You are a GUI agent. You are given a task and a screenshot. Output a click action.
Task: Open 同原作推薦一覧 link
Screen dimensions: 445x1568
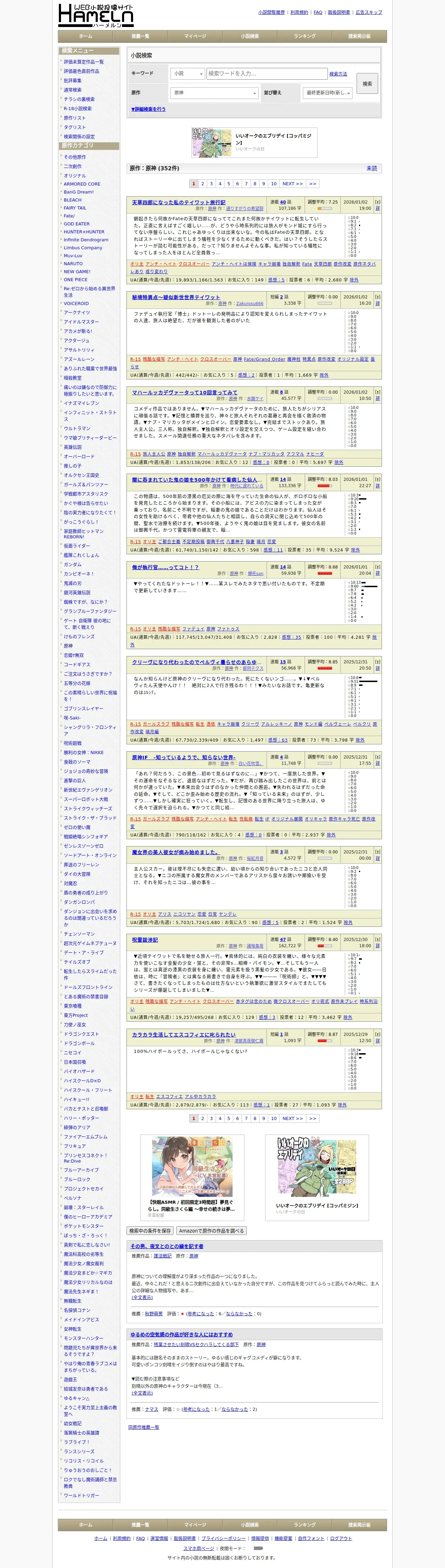tap(143, 1427)
